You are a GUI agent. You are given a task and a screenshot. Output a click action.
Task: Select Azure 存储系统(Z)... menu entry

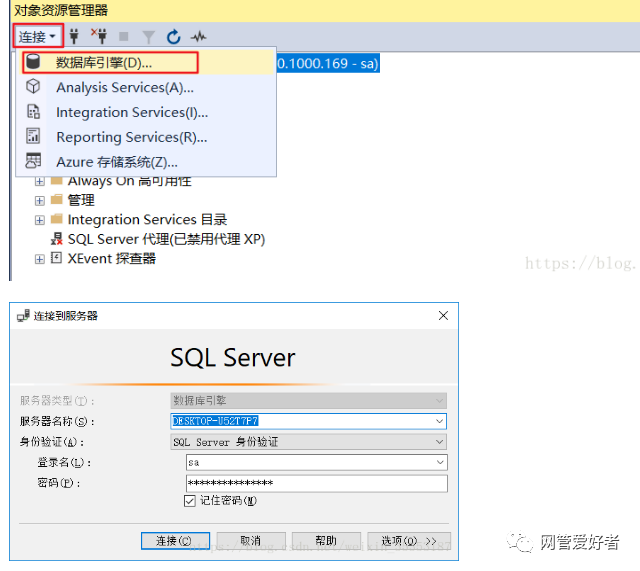coord(146,162)
